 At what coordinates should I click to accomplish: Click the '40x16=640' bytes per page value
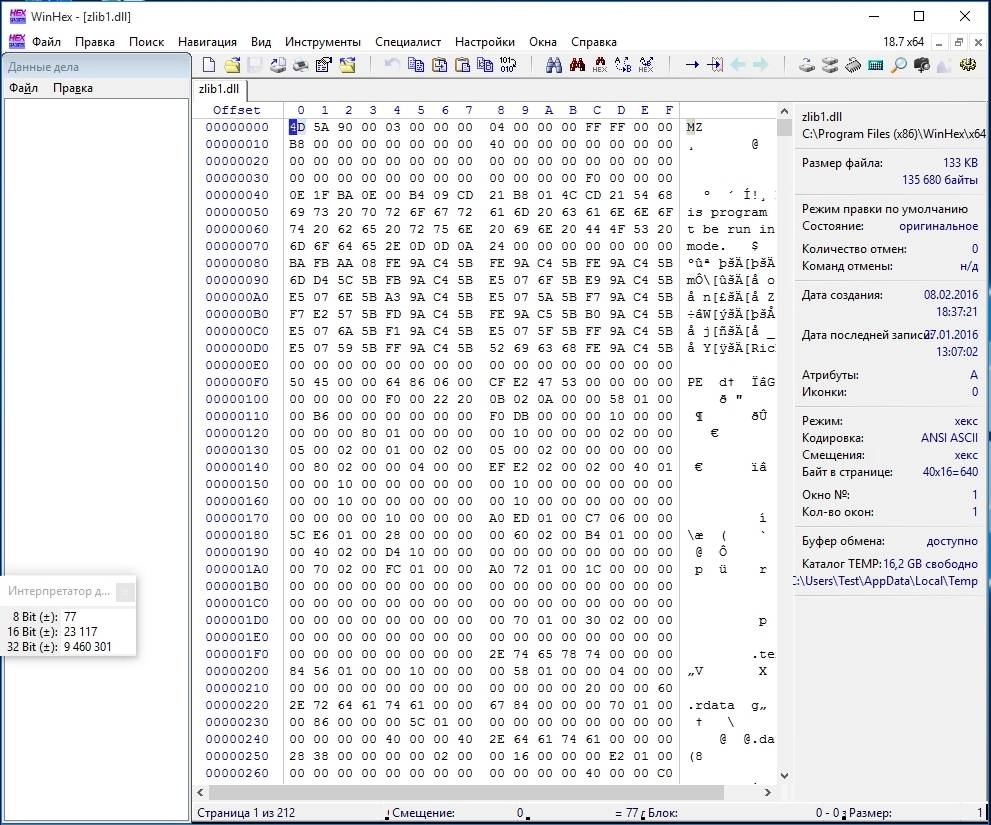coord(950,472)
